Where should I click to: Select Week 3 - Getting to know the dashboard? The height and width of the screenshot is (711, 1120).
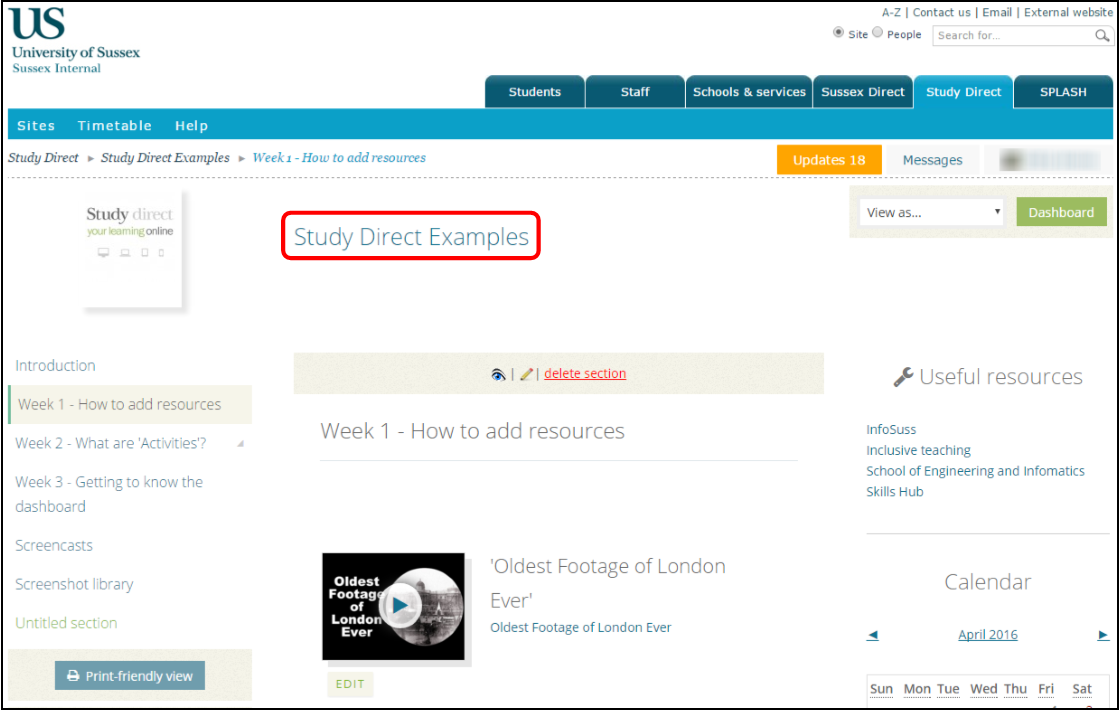pyautogui.click(x=109, y=494)
